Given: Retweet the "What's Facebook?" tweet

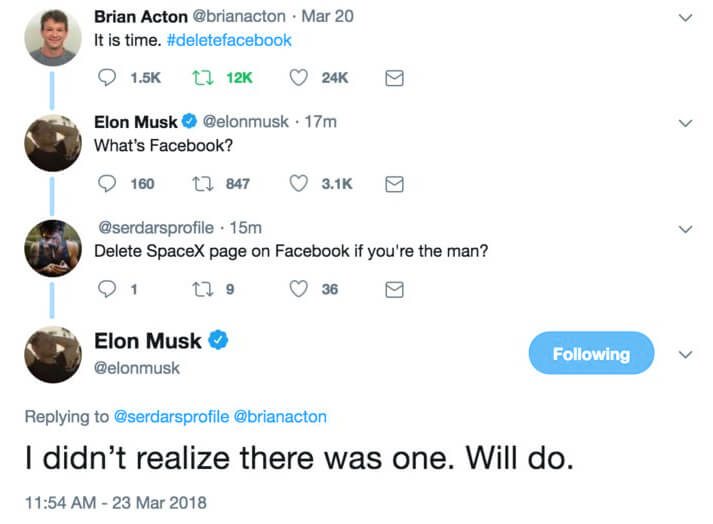Looking at the screenshot, I should pos(199,184).
